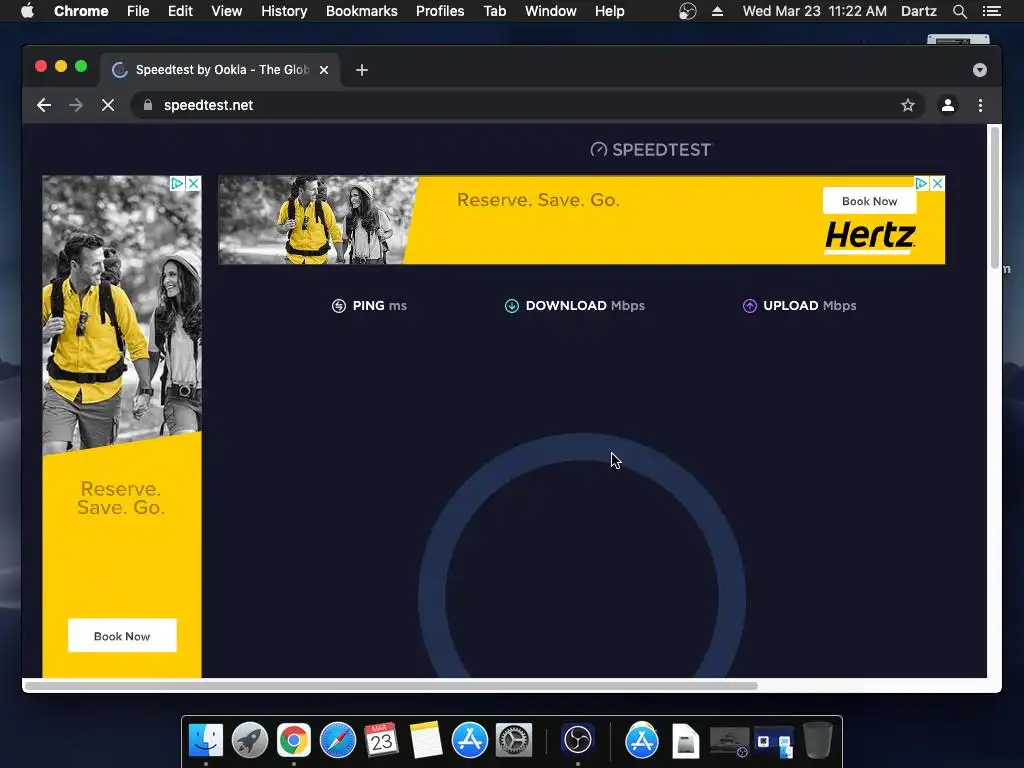Open AdChoices info on top banner ad
Image resolution: width=1024 pixels, height=768 pixels.
coord(921,184)
